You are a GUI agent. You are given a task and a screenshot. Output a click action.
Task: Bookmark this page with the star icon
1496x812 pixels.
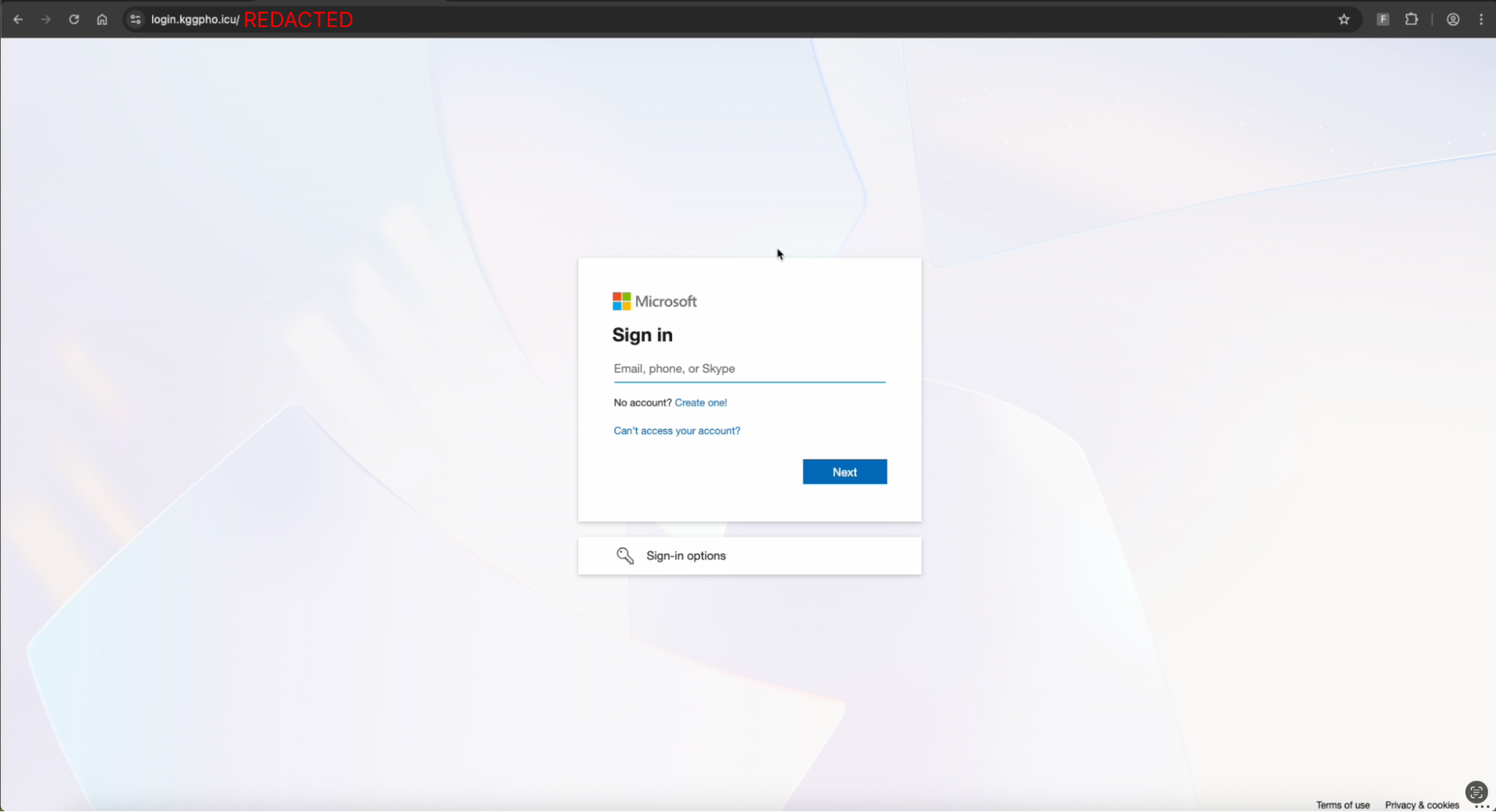1344,19
